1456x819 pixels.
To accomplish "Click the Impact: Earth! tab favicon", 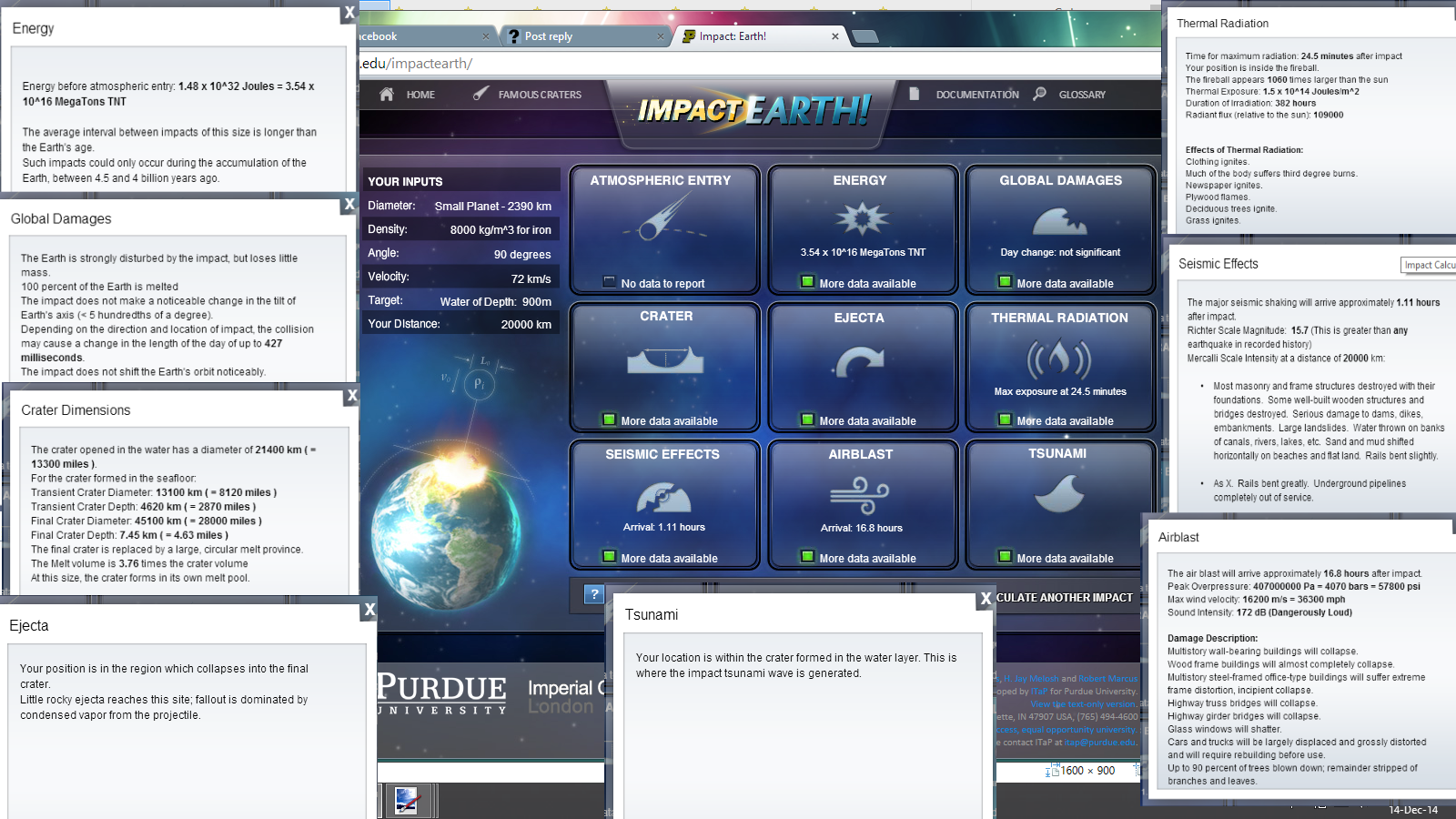I will 689,36.
